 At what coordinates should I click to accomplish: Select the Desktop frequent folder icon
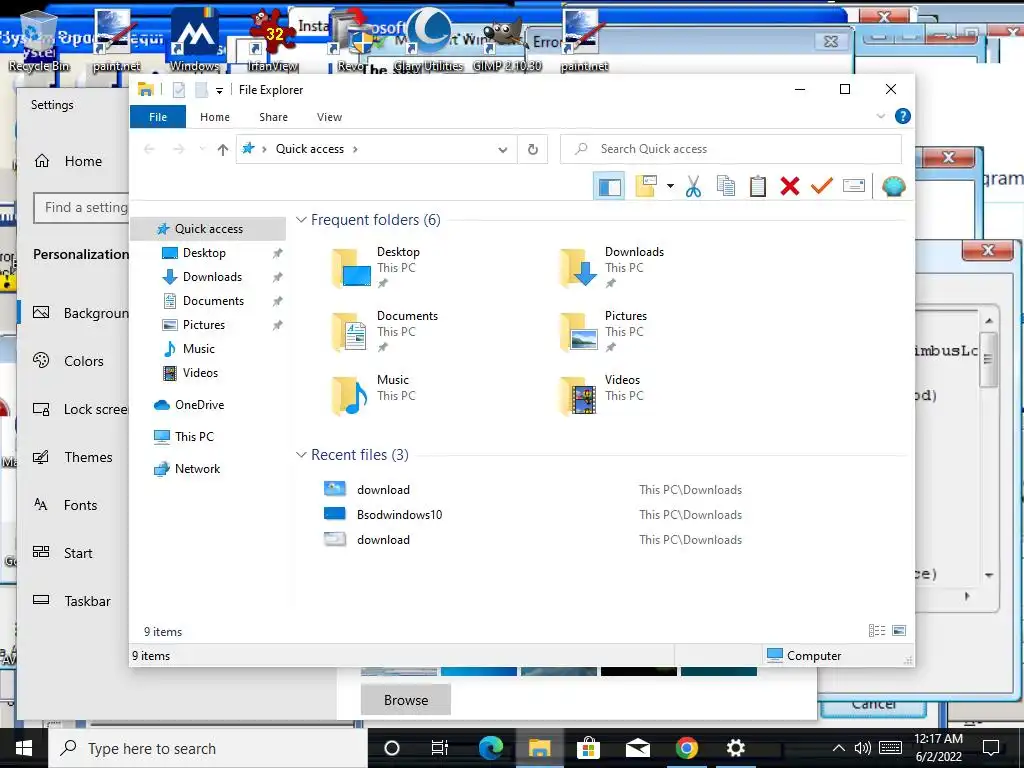[351, 268]
